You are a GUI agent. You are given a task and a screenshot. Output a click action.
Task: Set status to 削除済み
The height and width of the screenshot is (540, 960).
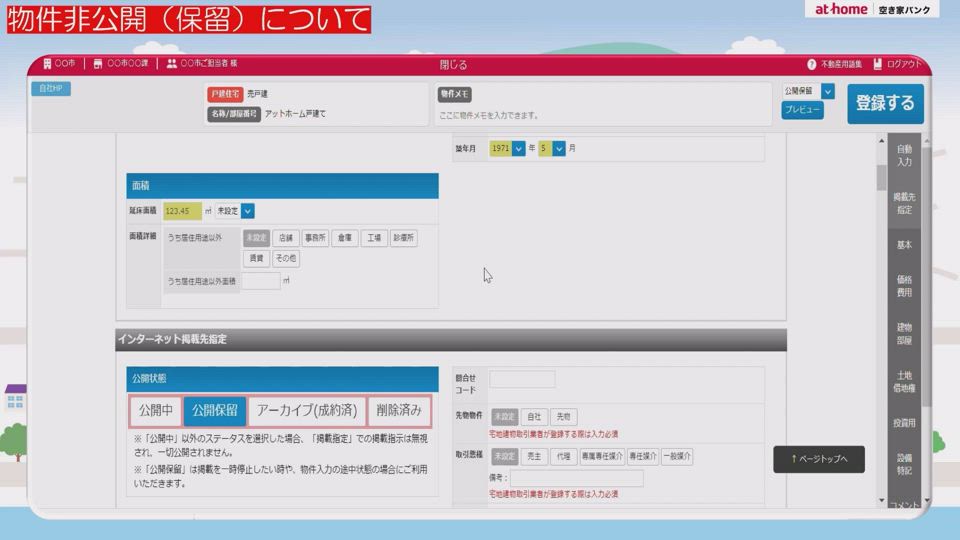(398, 411)
